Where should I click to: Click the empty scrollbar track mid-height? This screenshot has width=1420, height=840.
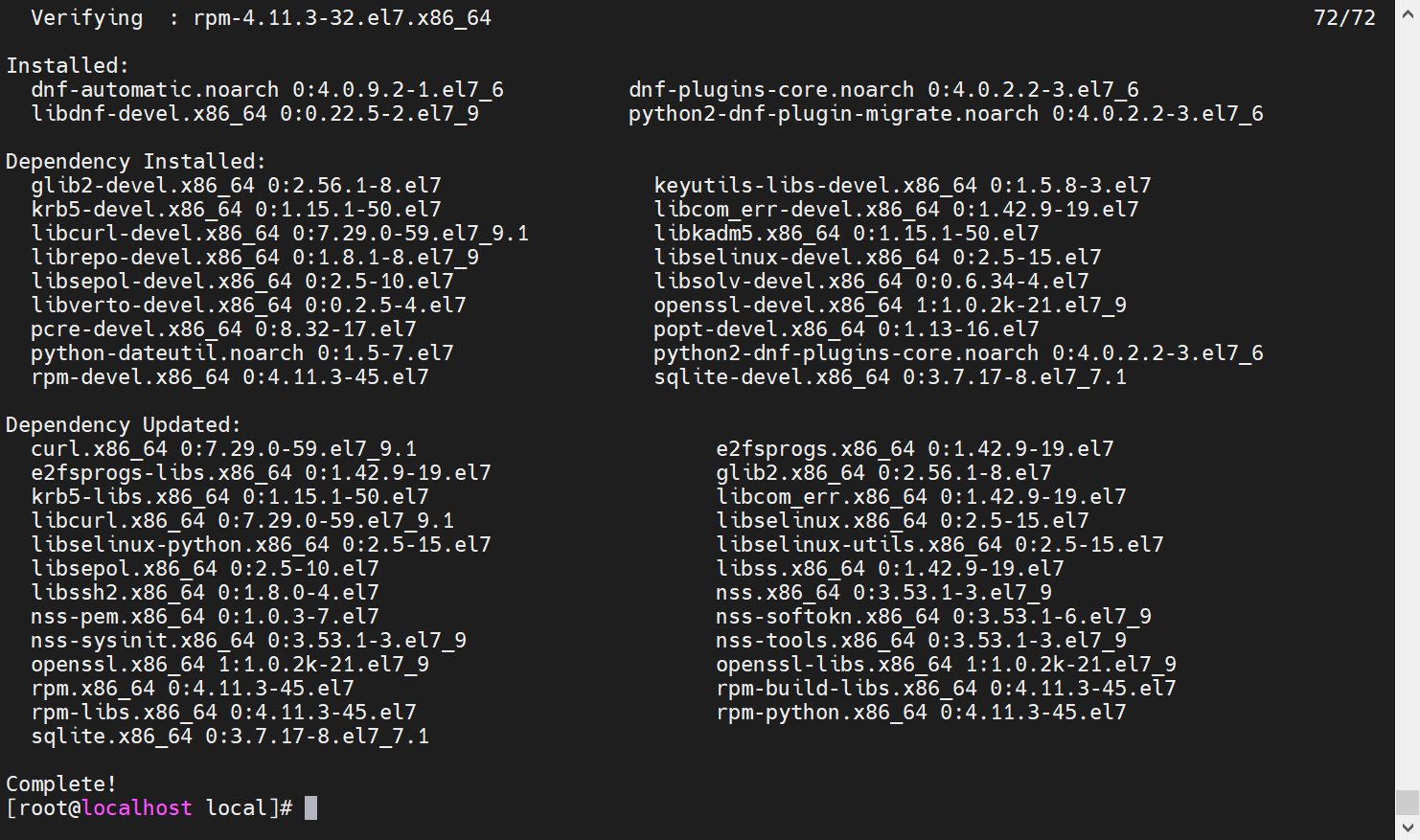[1407, 412]
